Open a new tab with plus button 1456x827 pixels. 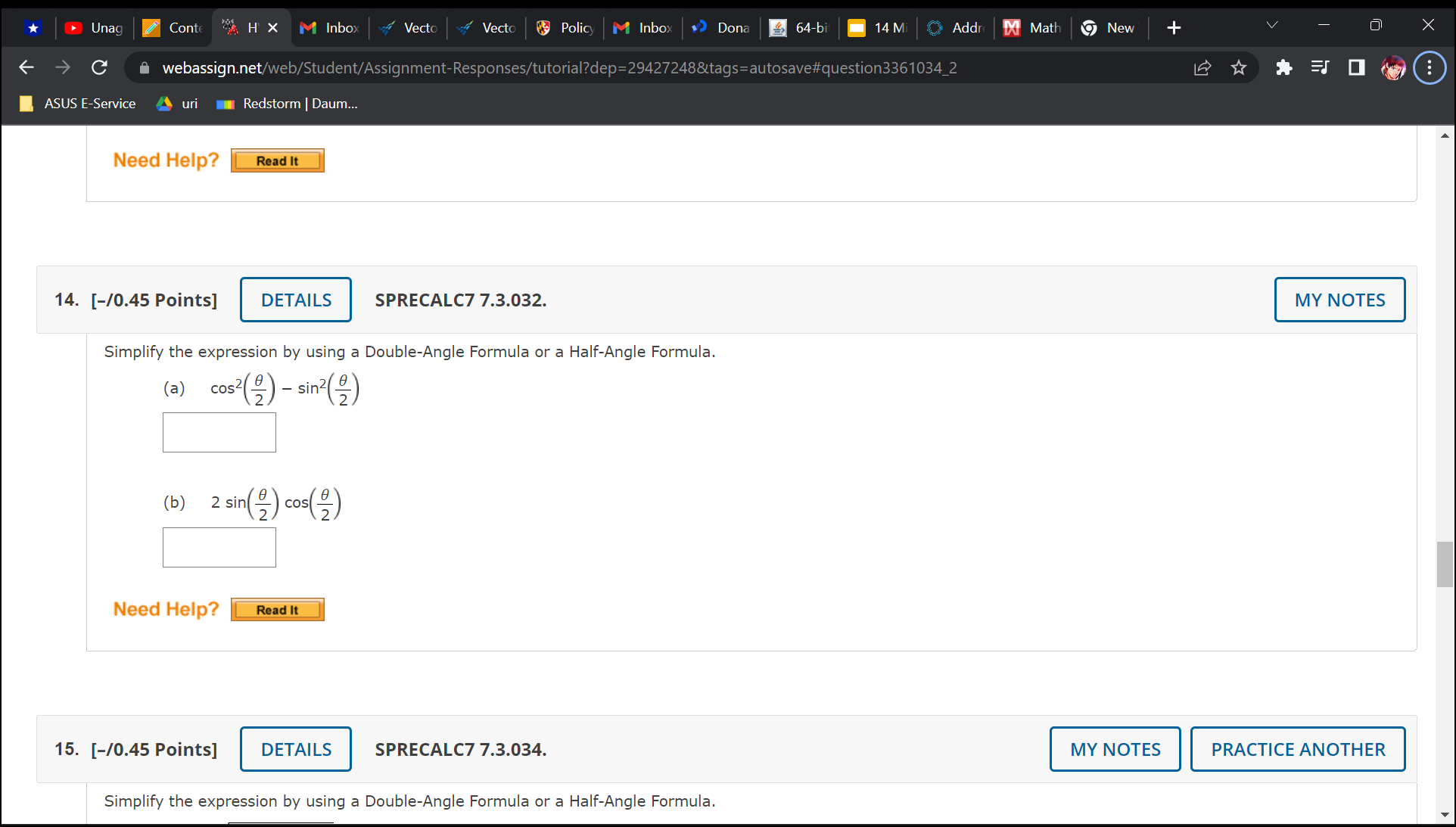coord(1174,28)
